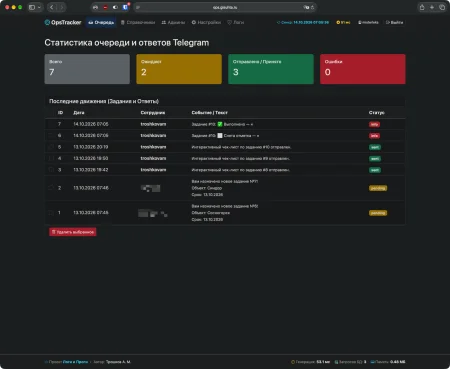This screenshot has width=450, height=369.
Task: Click the white square emoji in row 6 text
Action: coord(220,135)
